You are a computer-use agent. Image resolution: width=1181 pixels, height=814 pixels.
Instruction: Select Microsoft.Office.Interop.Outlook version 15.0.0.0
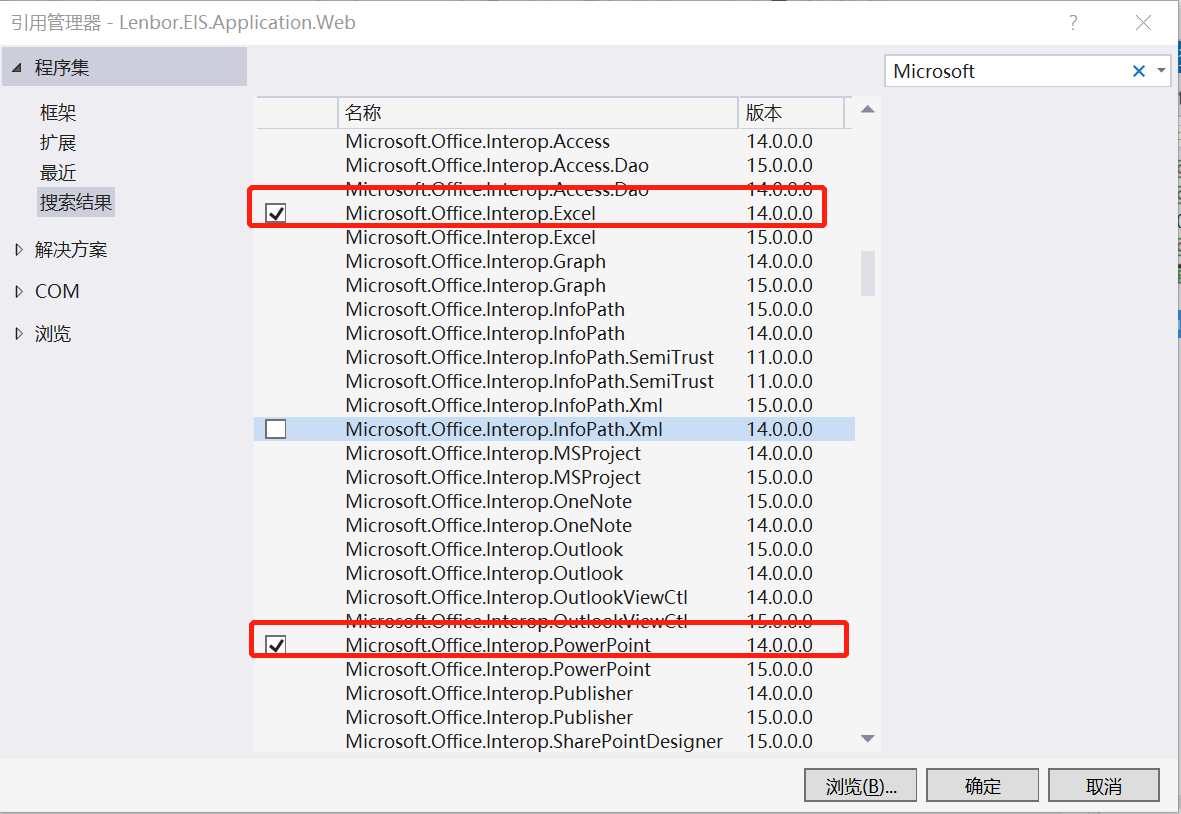click(x=554, y=550)
